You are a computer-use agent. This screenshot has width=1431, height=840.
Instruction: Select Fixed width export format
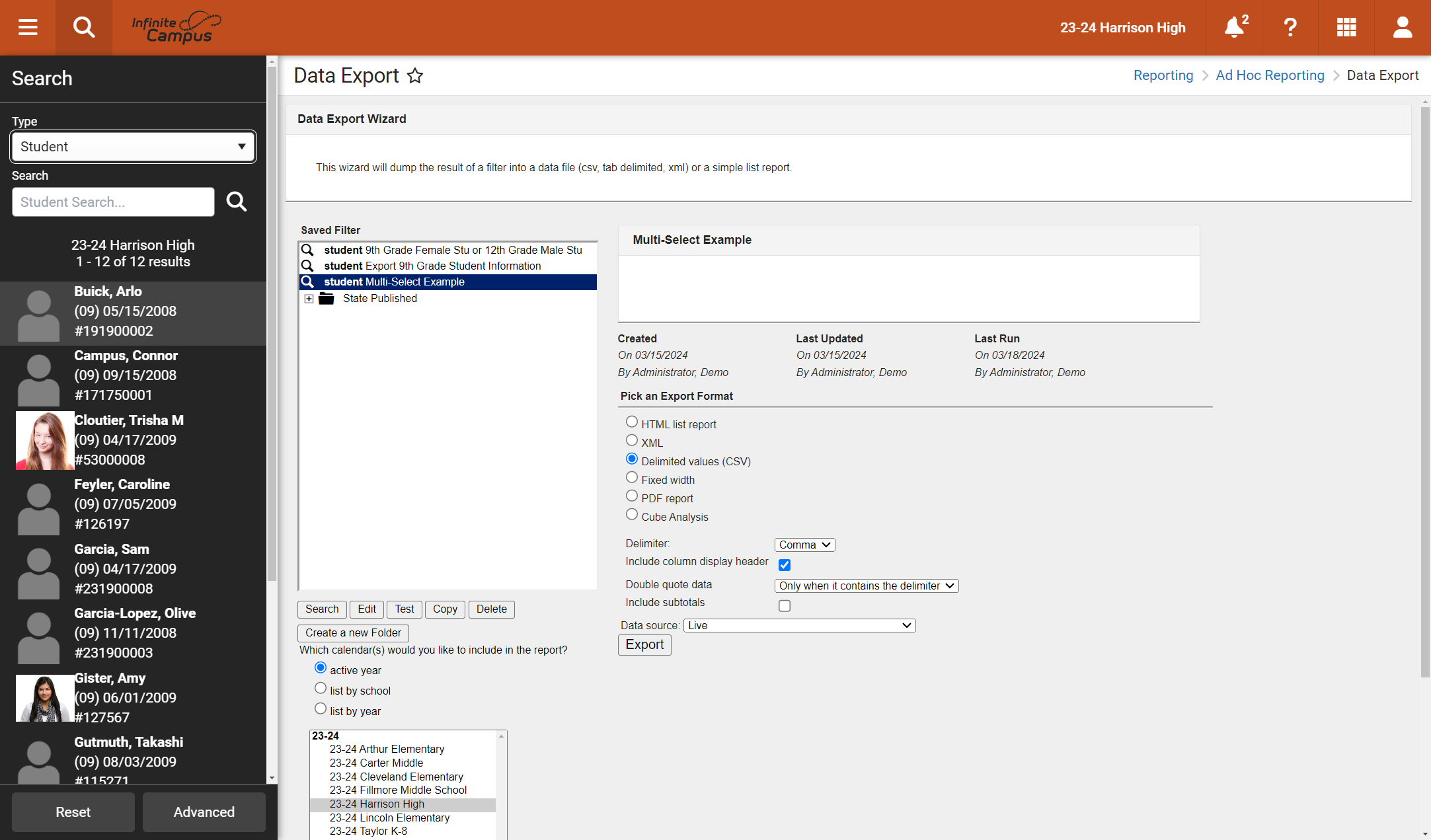coord(632,477)
